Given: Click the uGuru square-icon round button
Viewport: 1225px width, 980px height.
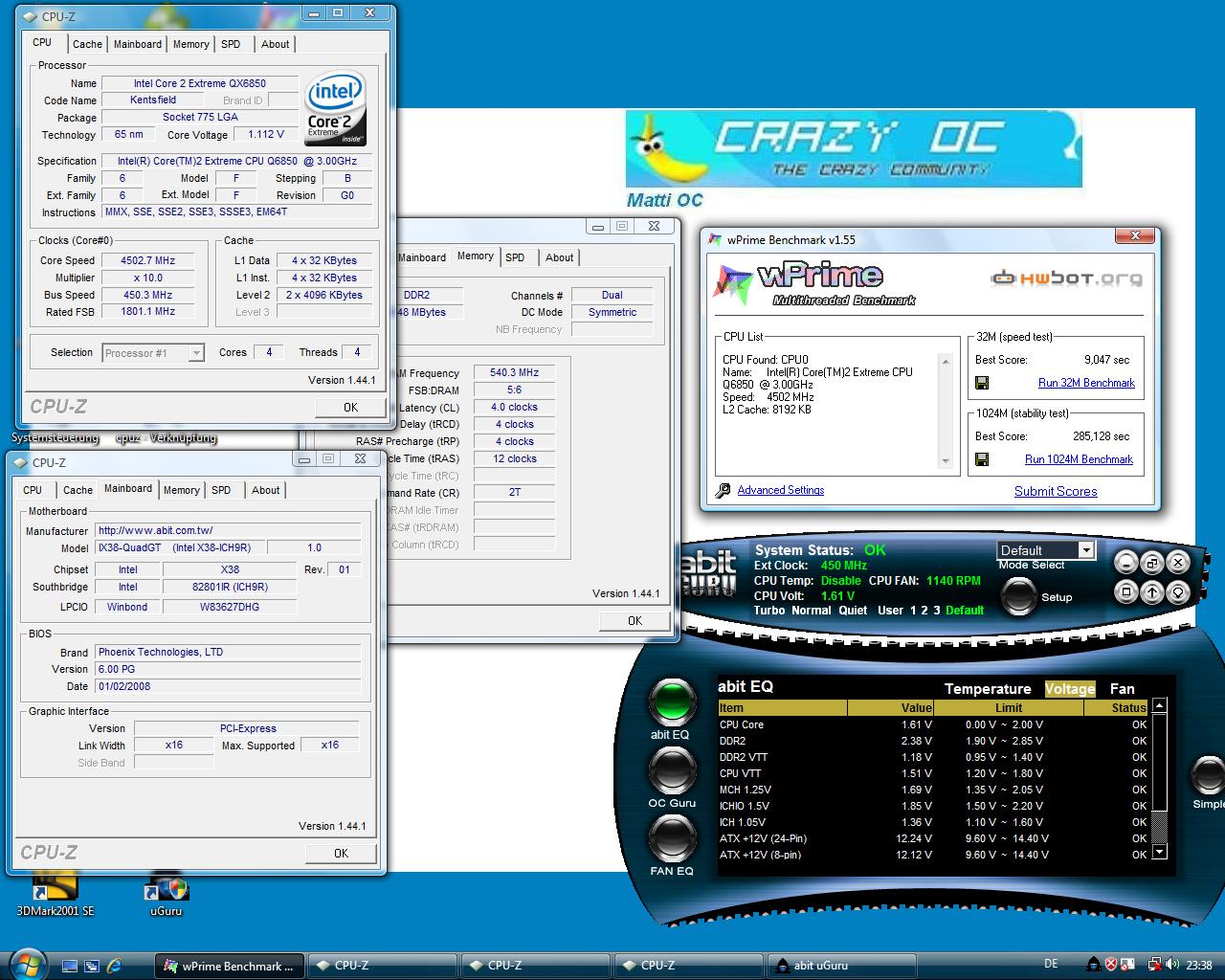Looking at the screenshot, I should tap(1125, 591).
